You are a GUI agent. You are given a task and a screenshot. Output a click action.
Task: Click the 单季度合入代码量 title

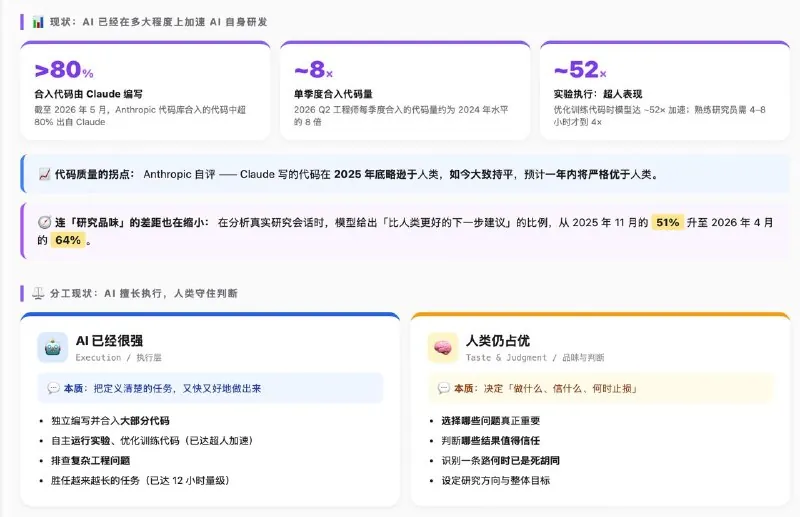point(333,94)
